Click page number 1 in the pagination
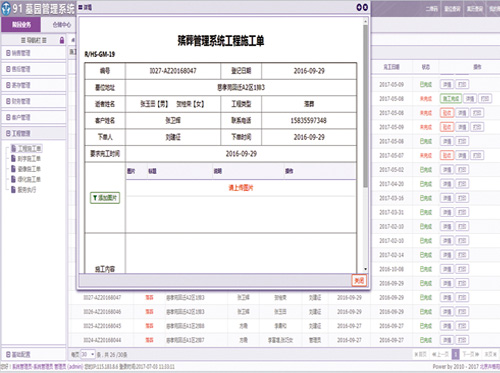 coord(455,354)
